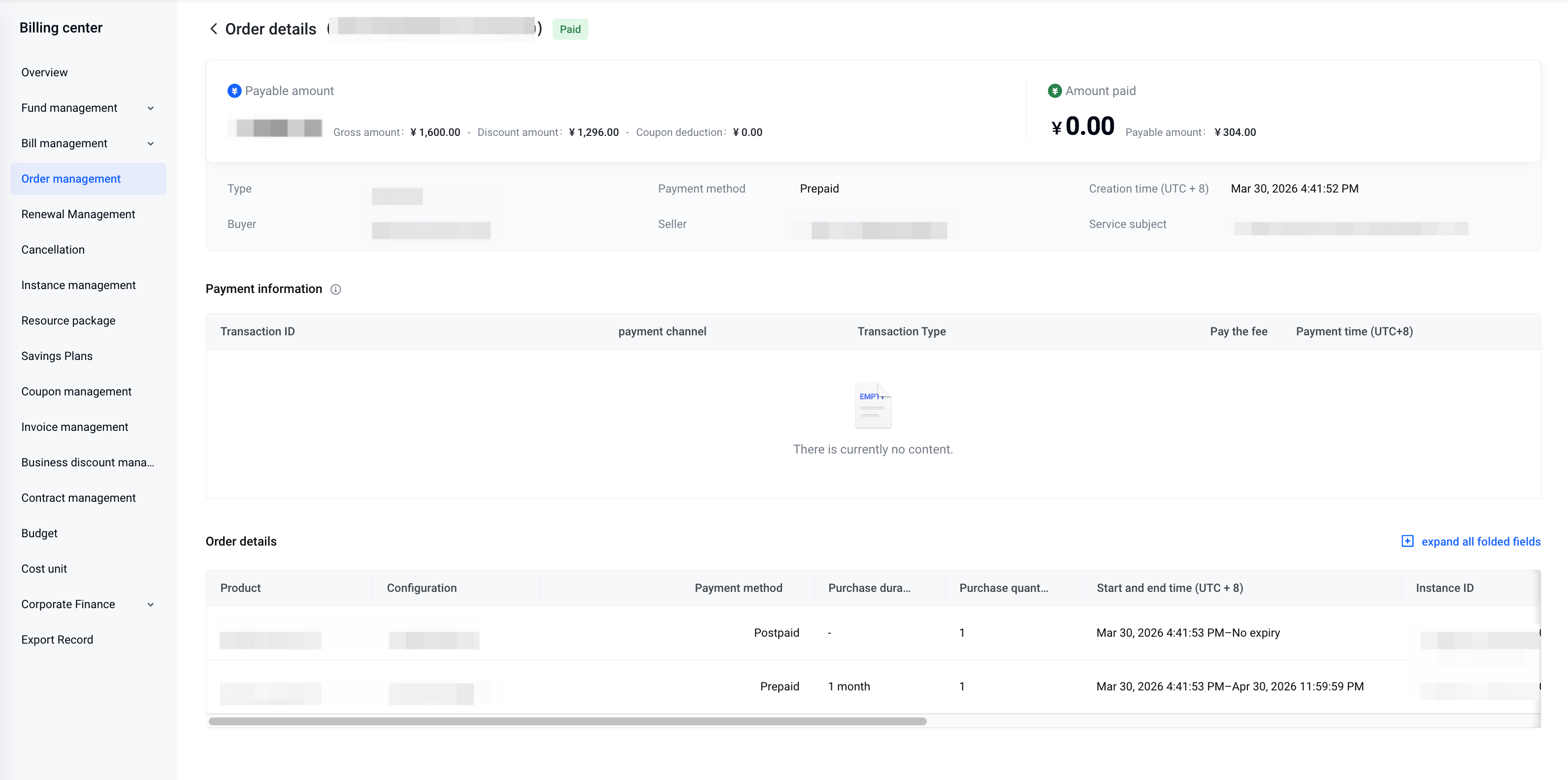This screenshot has height=780, width=1568.
Task: Click the Start and end time column header
Action: point(1170,588)
